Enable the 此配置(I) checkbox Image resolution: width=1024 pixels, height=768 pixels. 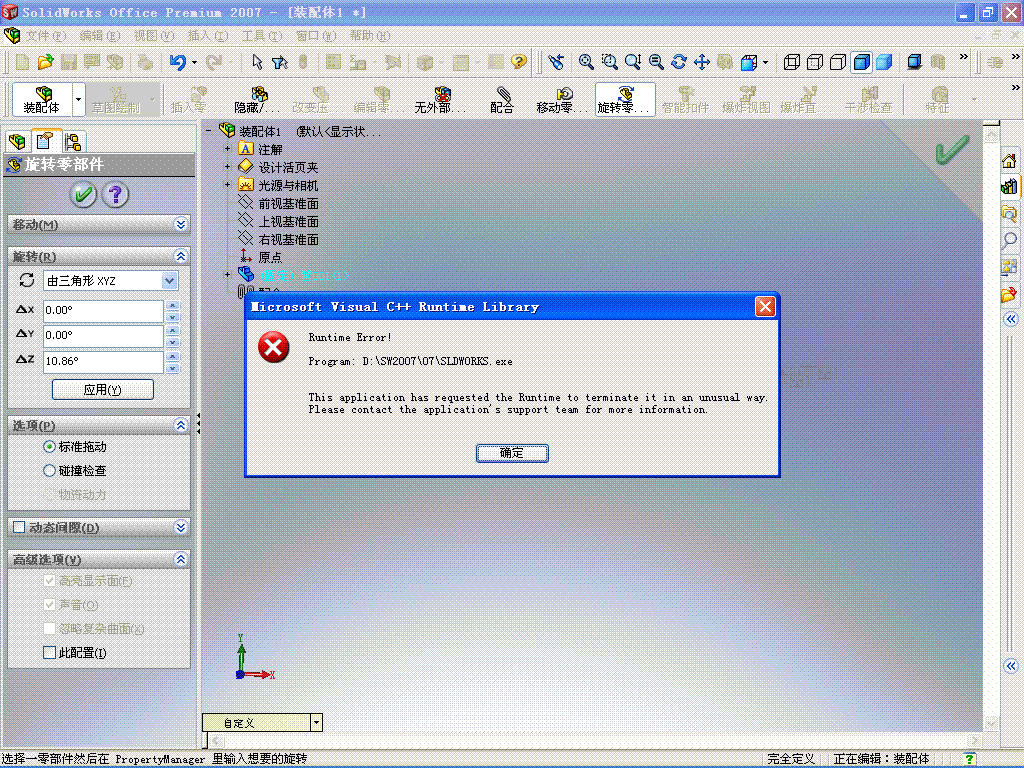pos(50,652)
